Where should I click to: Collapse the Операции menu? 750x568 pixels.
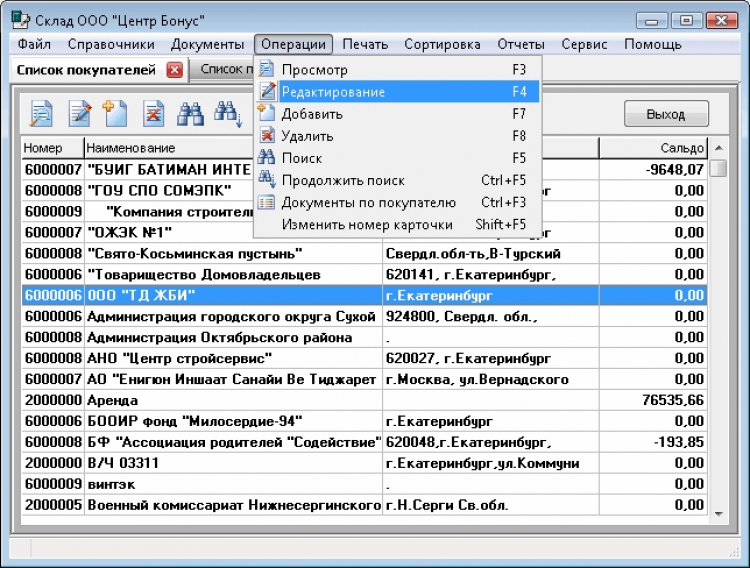tap(293, 45)
